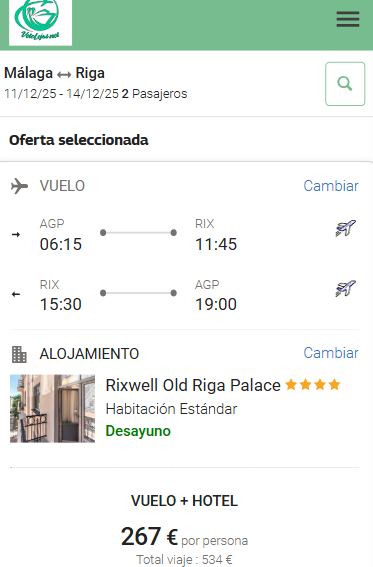Click the building icon beside ALOJAMIENTO
Viewport: 373px width, 567px height.
point(19,354)
